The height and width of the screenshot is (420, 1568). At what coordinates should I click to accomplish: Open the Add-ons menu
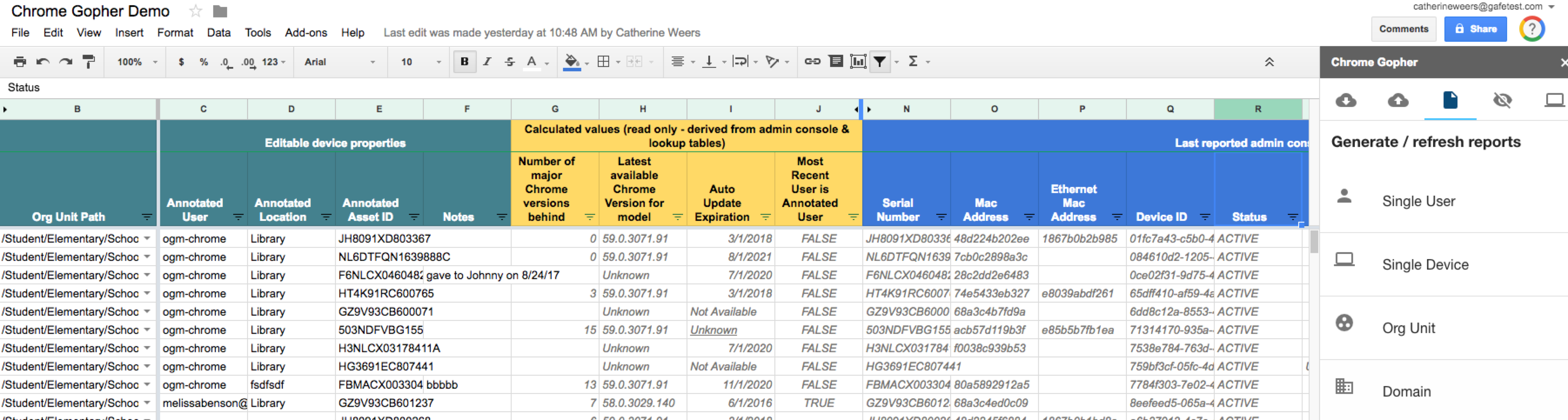(x=305, y=33)
